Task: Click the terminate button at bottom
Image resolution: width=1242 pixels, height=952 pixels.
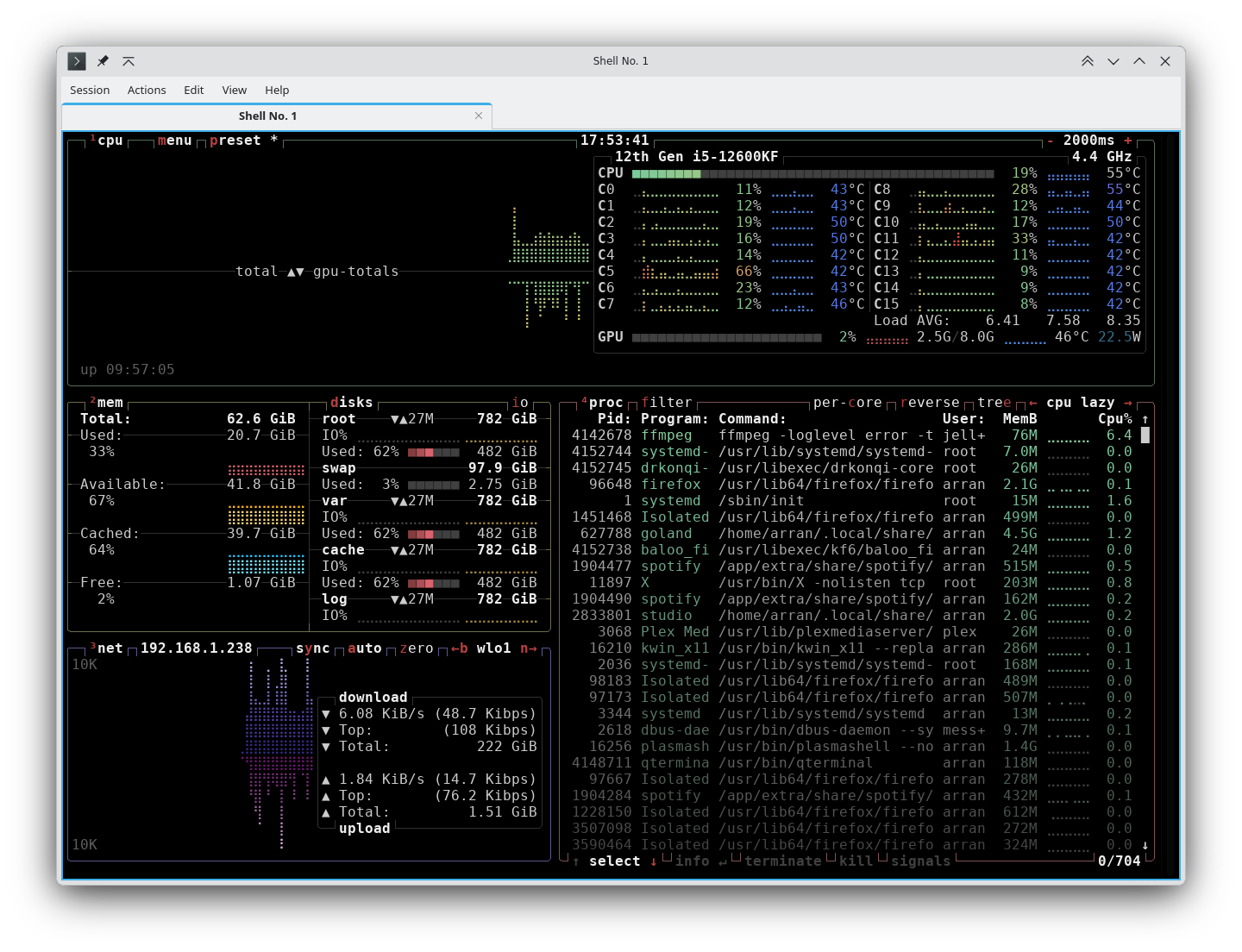Action: pos(783,861)
